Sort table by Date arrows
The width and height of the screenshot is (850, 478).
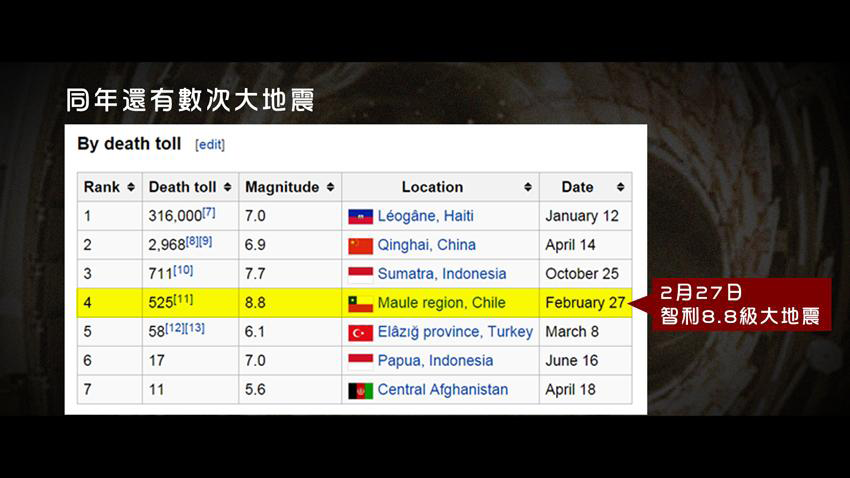click(620, 187)
